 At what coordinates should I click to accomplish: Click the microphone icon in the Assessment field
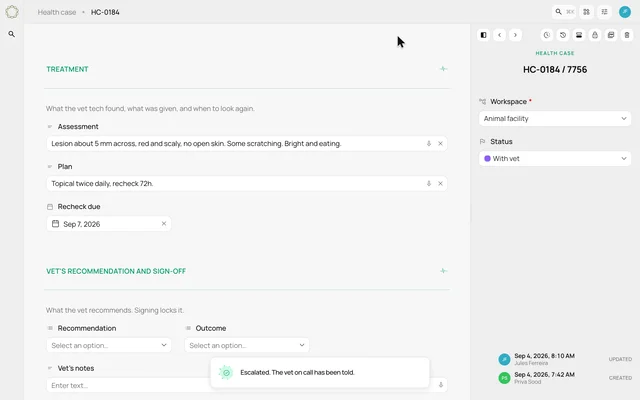[x=429, y=144]
